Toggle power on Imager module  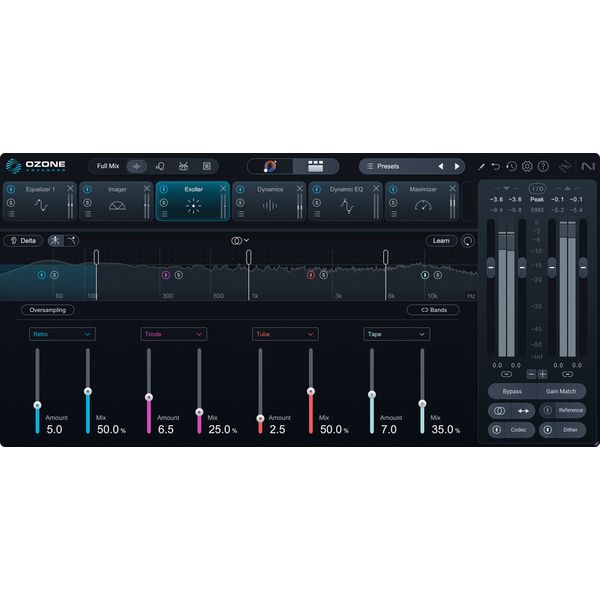click(88, 189)
